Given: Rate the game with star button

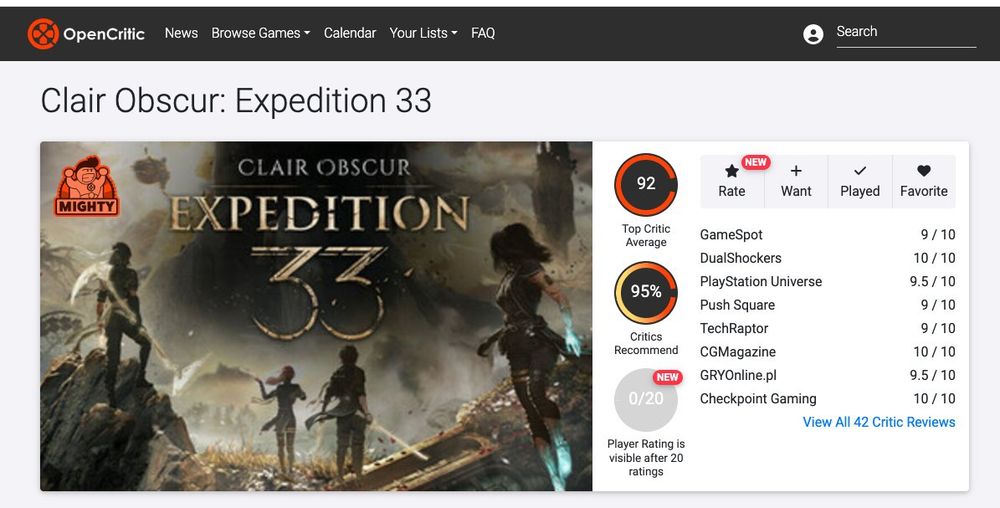Looking at the screenshot, I should tap(732, 182).
